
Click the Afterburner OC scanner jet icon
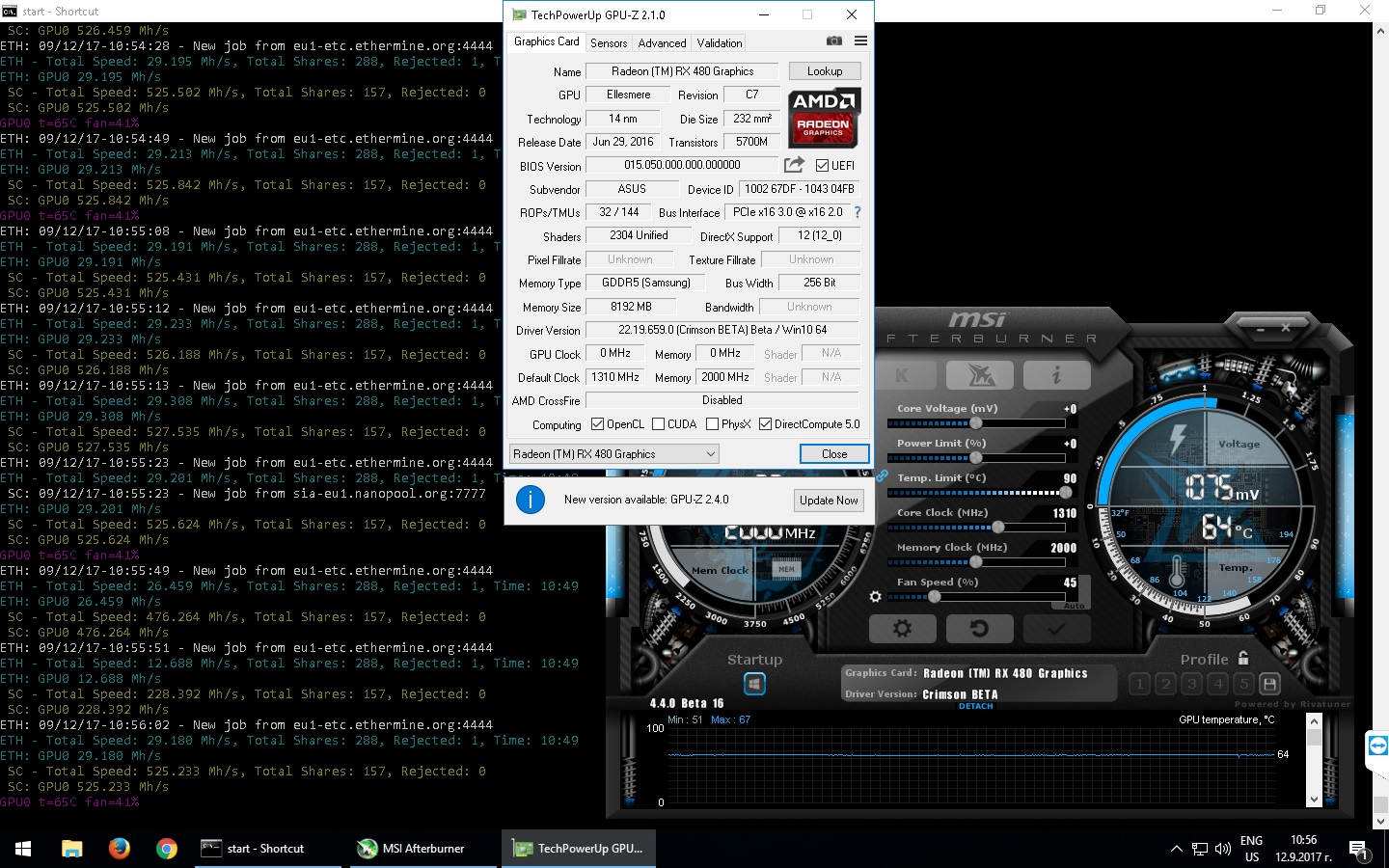[x=979, y=375]
